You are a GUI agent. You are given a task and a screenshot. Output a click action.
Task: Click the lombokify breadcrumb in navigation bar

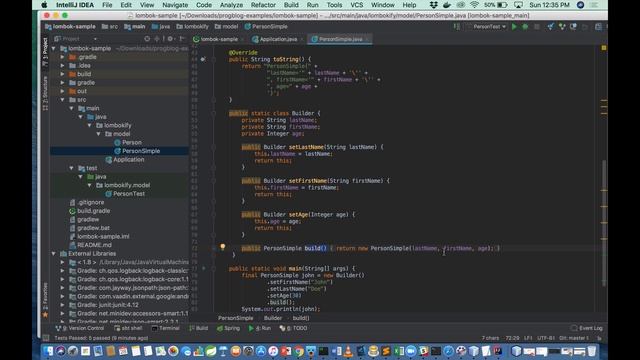click(192, 27)
